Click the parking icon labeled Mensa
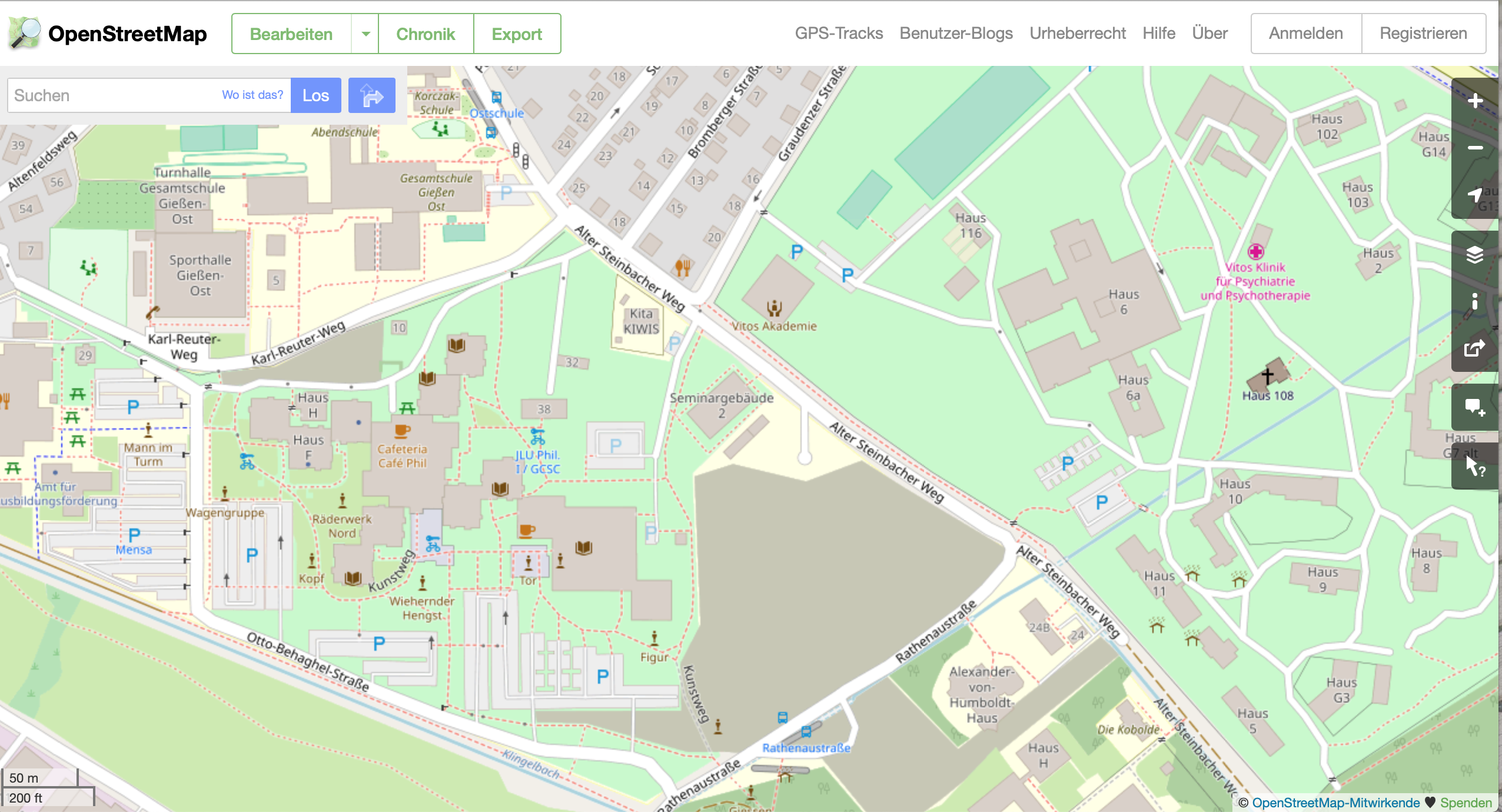The image size is (1502, 812). 134,534
